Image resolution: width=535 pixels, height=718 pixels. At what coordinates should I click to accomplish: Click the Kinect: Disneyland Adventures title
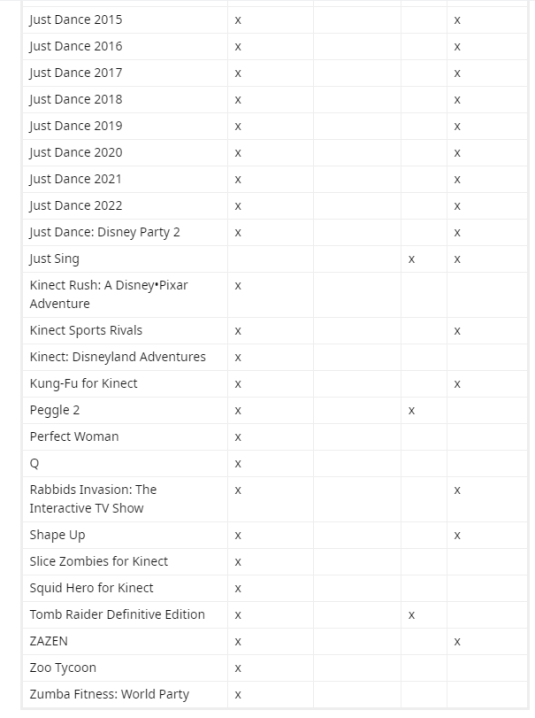(x=118, y=357)
